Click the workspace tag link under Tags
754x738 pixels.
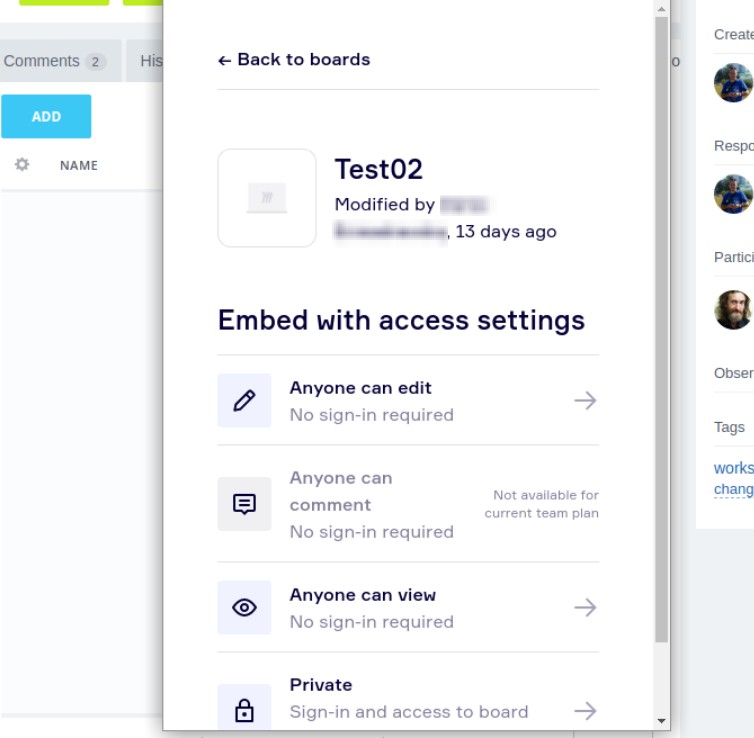tap(734, 468)
